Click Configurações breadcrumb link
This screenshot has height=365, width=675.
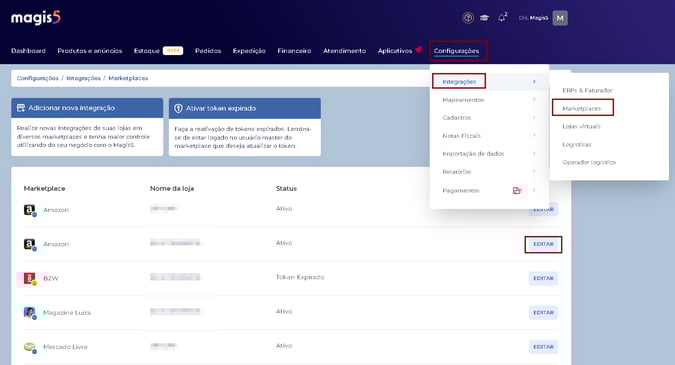(37, 78)
